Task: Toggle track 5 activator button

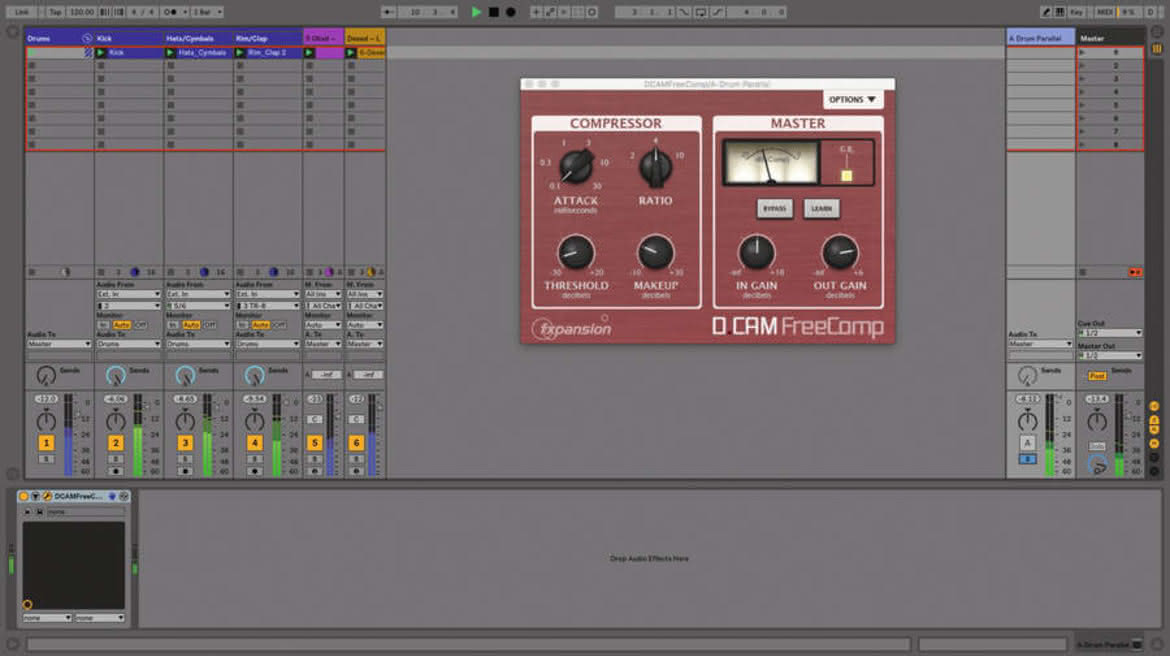Action: 315,443
